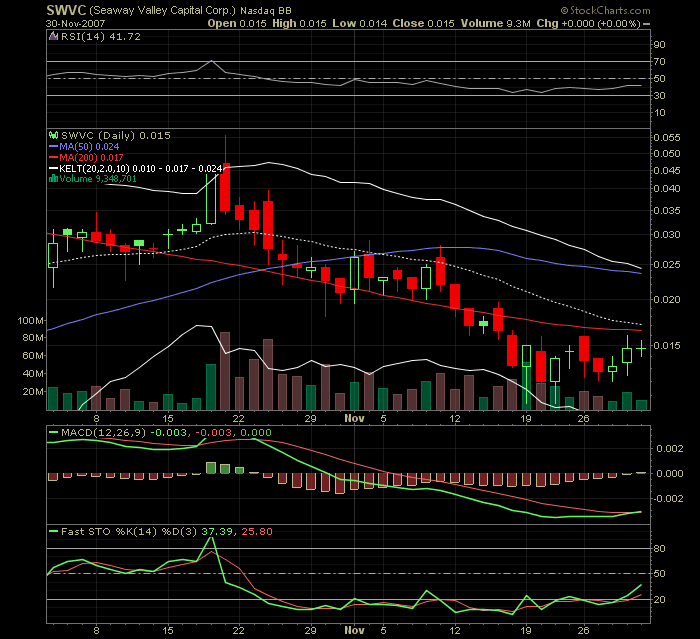Click the Open 0.015 value

[237, 24]
